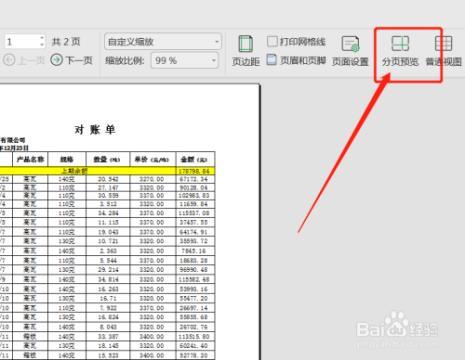Select the 规格 column header

[67, 159]
